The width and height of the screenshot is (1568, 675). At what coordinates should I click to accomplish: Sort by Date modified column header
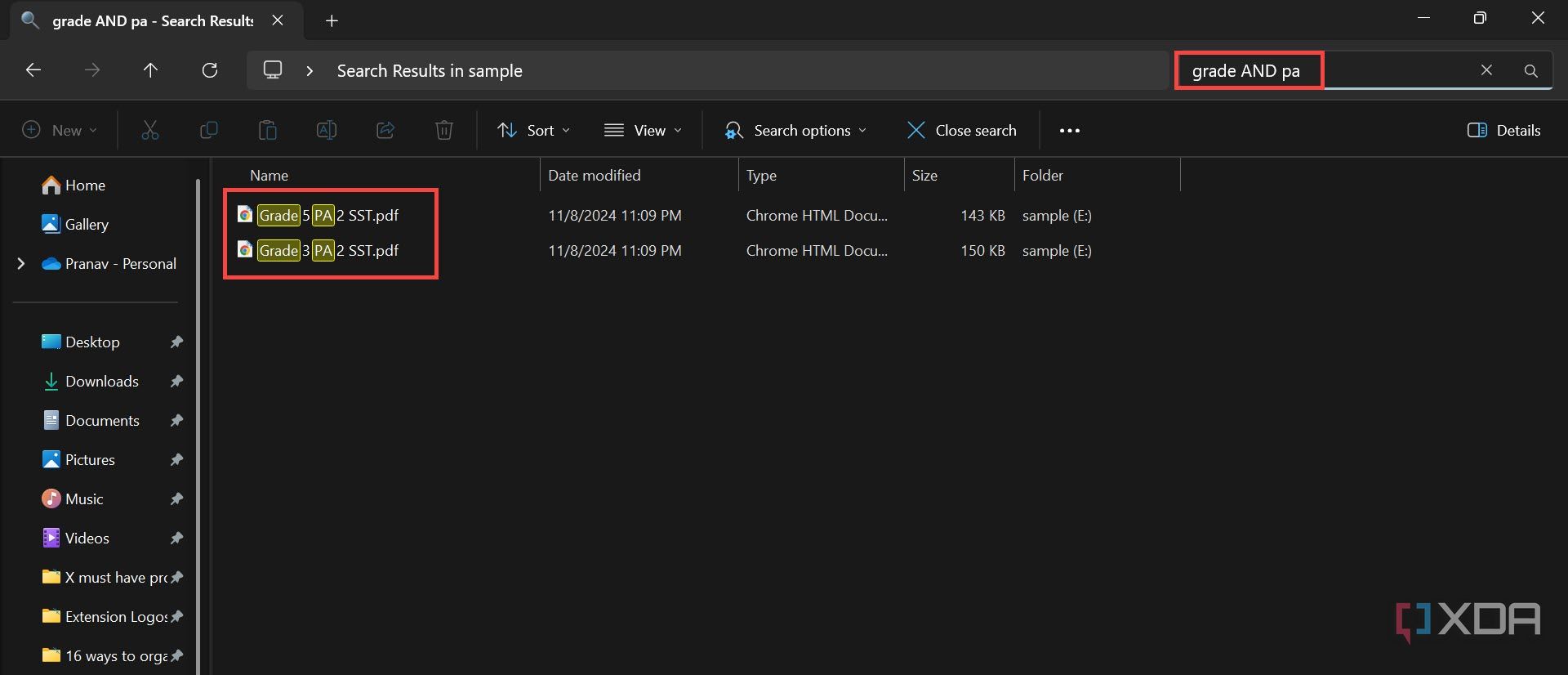(x=594, y=175)
